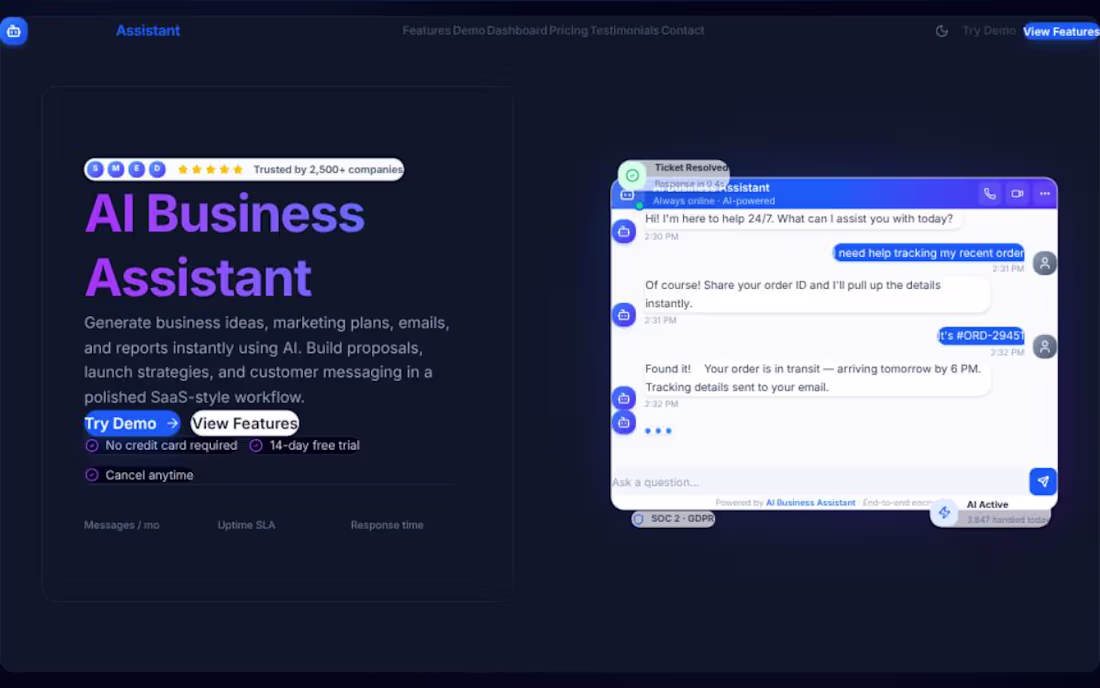Click the Assistant brand name
The height and width of the screenshot is (688, 1100).
(148, 31)
